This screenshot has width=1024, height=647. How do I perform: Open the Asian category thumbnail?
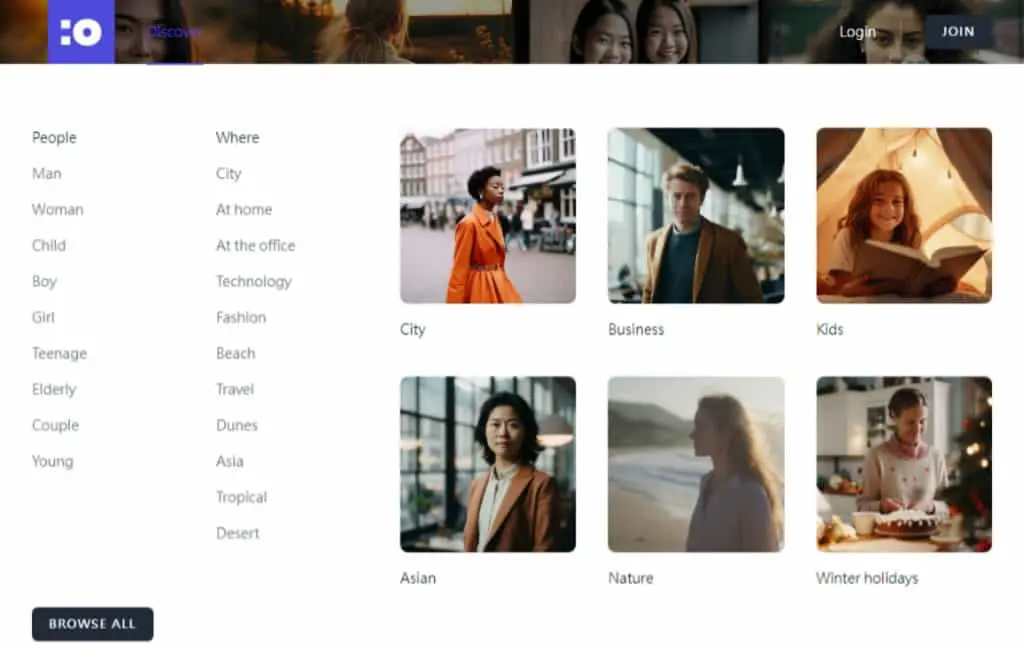point(488,464)
